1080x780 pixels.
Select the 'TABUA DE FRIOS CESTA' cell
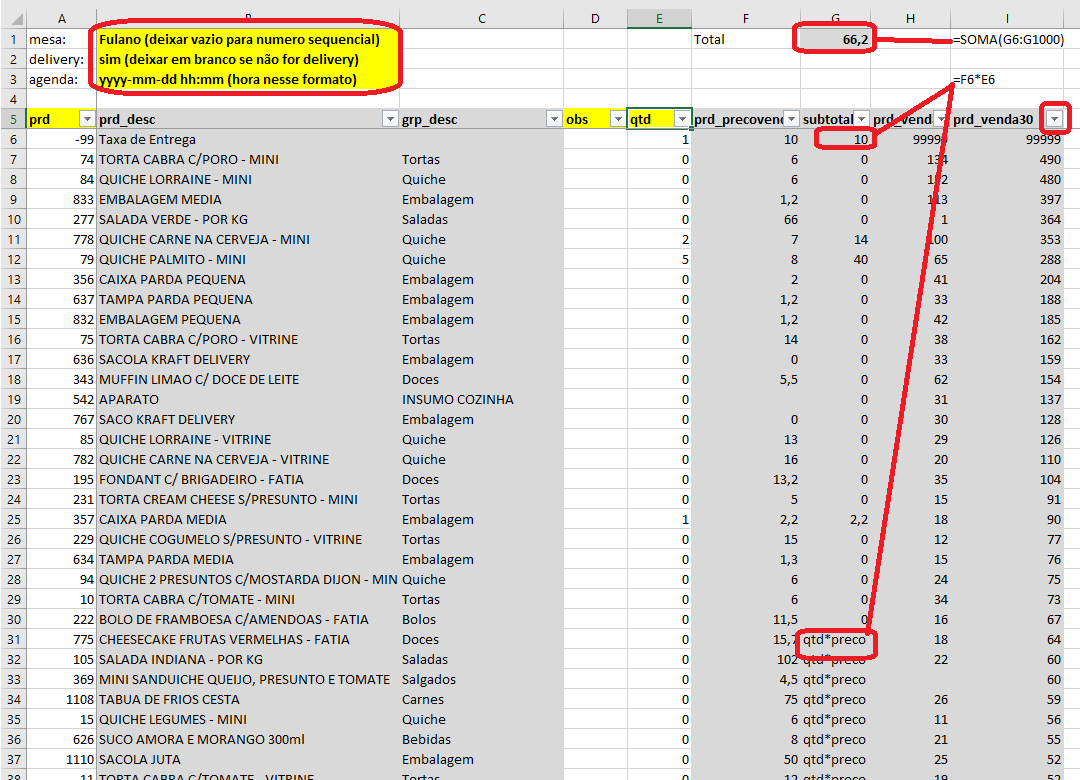click(x=248, y=699)
